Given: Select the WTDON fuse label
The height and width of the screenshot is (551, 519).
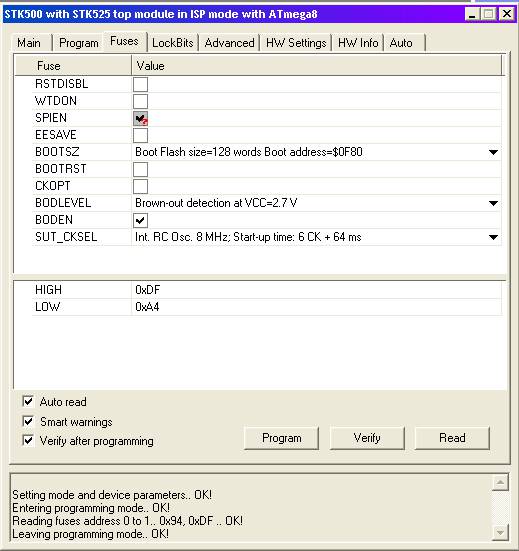Looking at the screenshot, I should (x=56, y=101).
